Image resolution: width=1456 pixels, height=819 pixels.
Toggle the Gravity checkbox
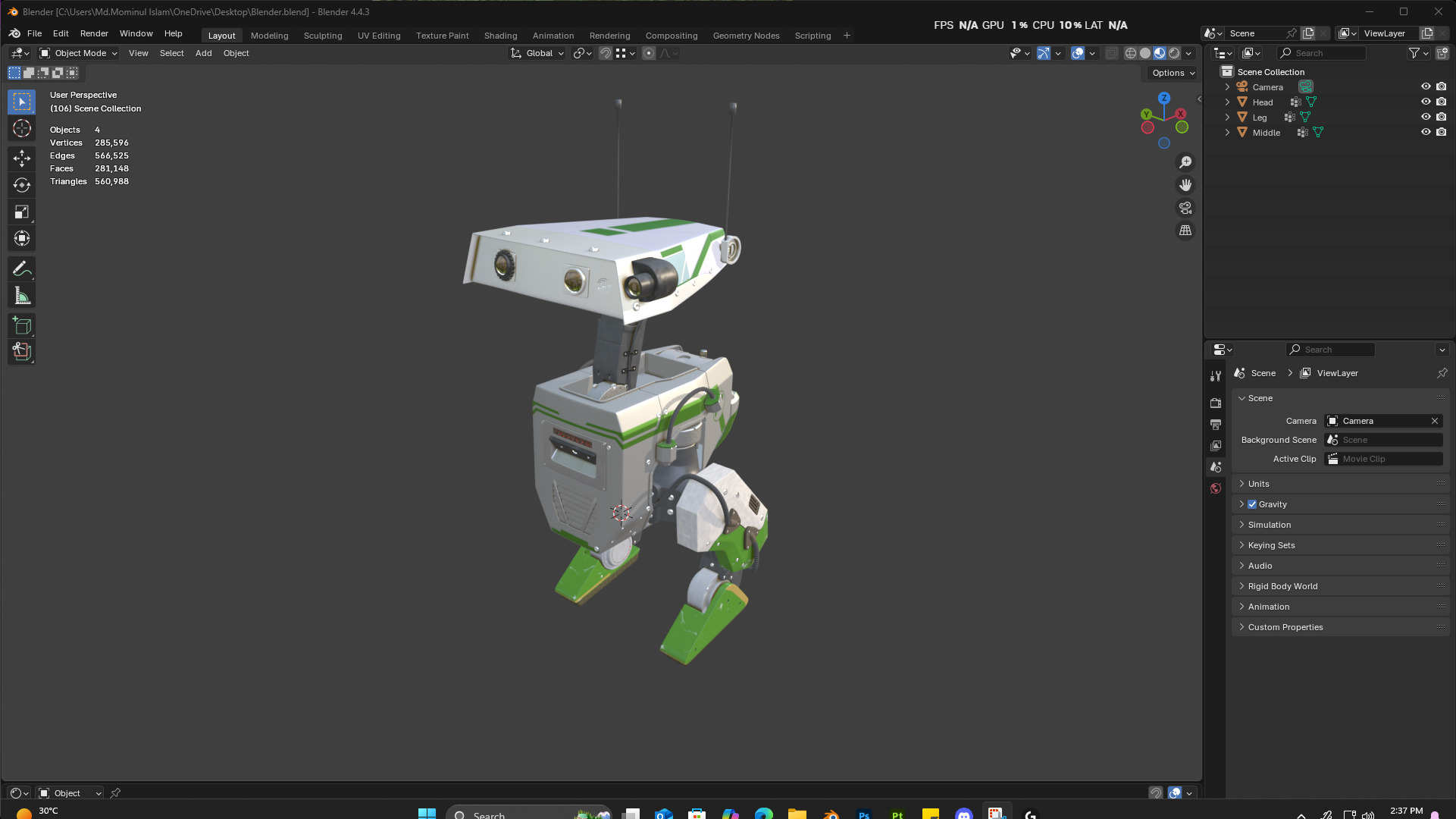1252,504
